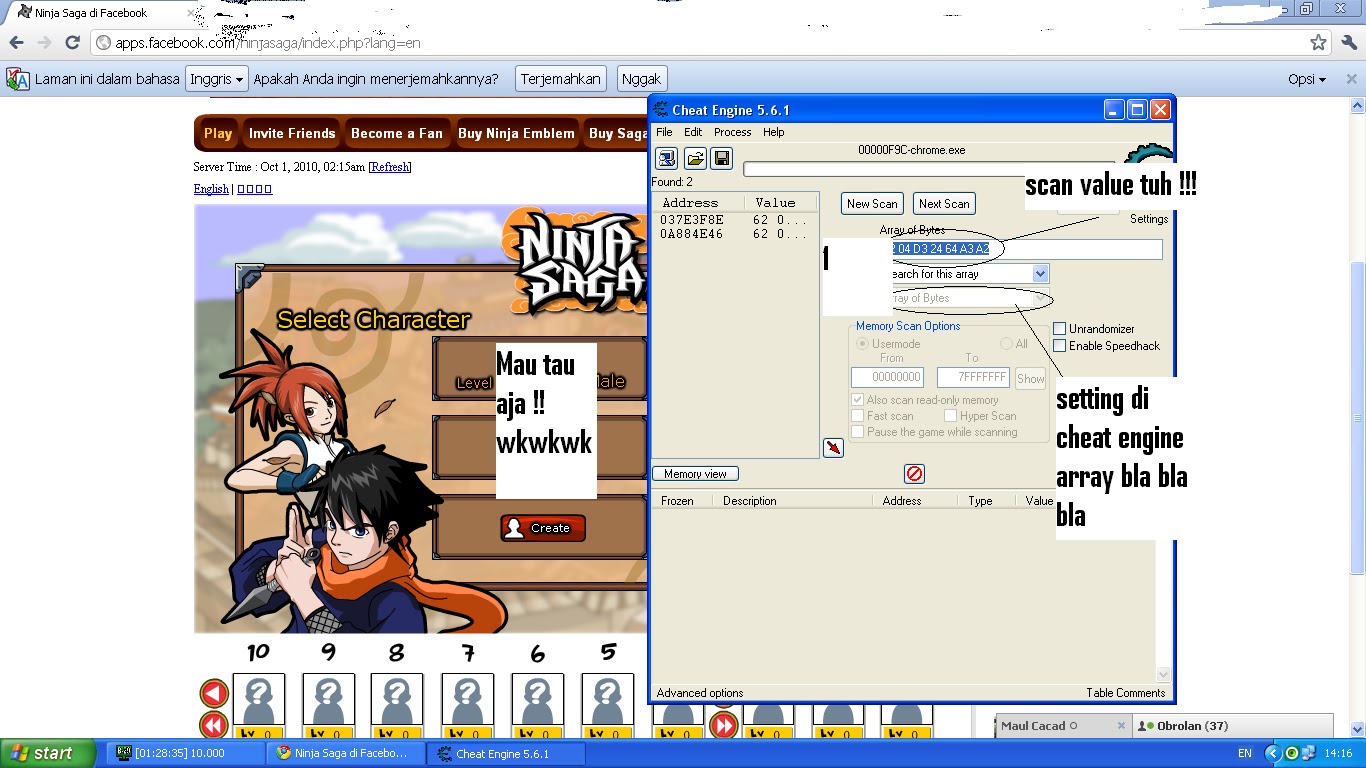Tick Enable Speedhack checkbox
Viewport: 1366px width, 768px height.
(x=1059, y=346)
